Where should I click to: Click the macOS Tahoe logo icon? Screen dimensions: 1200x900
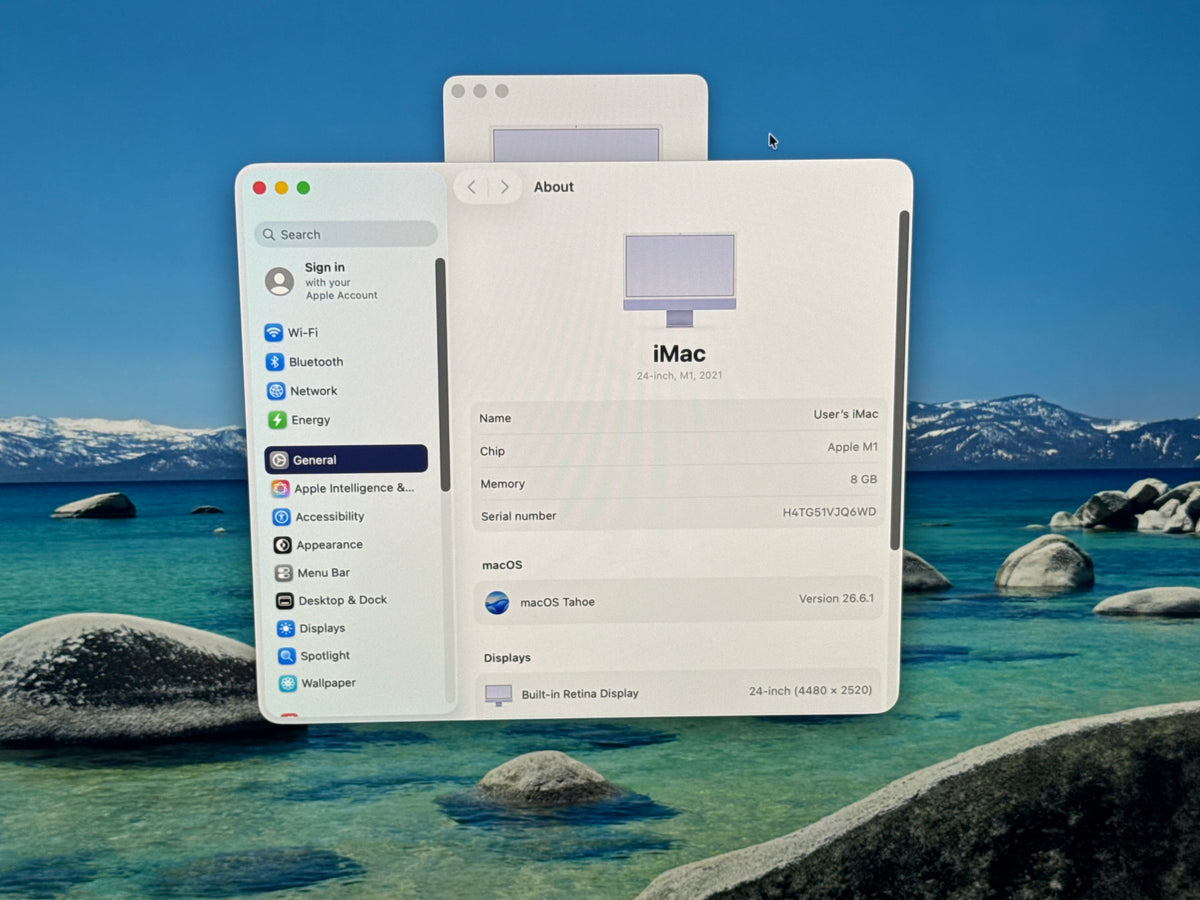(x=497, y=602)
